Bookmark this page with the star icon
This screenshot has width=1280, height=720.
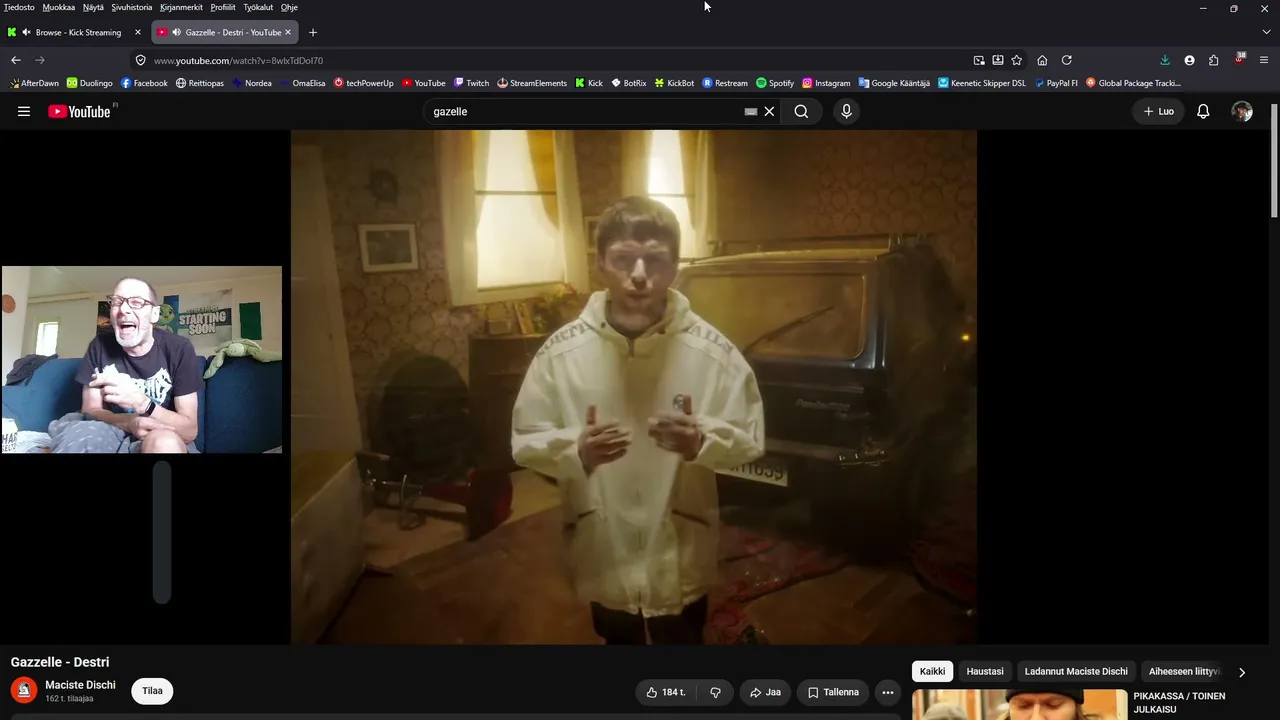coord(1017,60)
